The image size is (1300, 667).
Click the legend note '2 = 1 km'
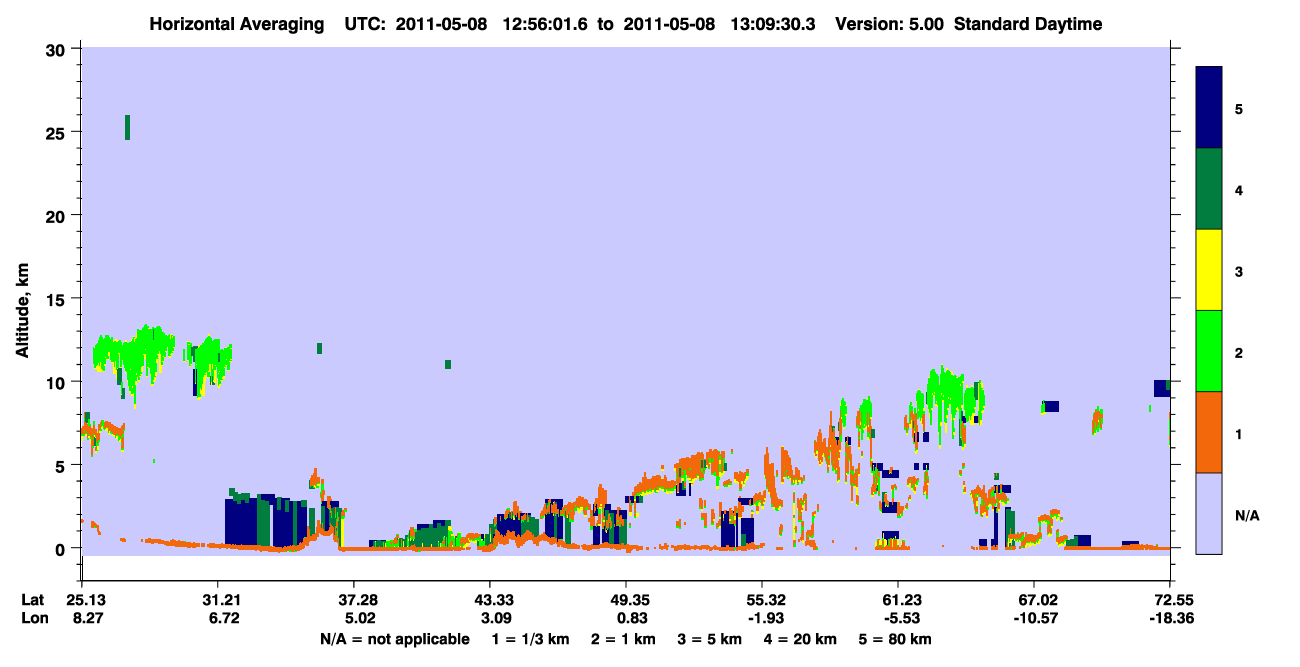coord(621,639)
